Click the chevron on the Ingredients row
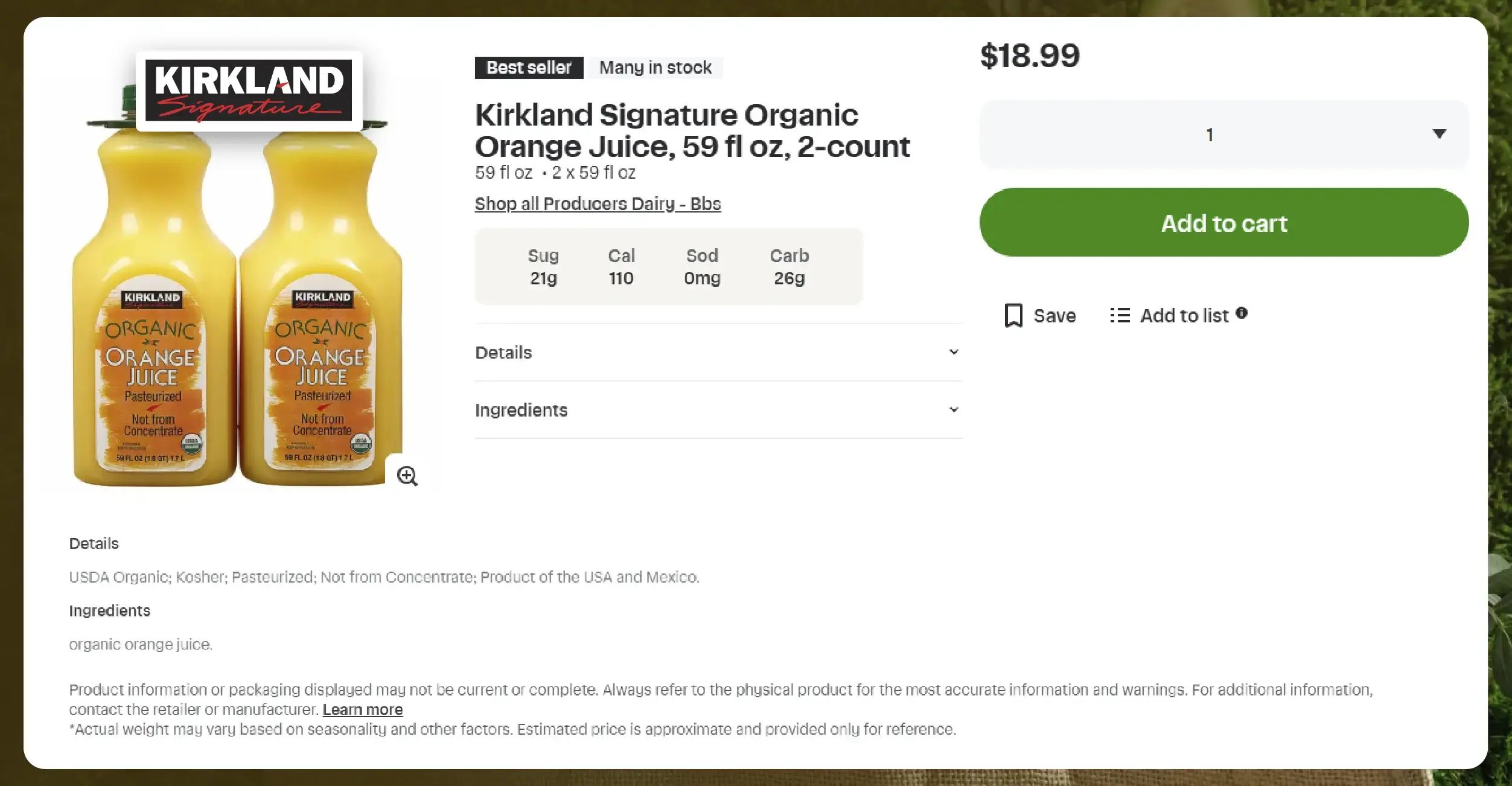This screenshot has height=786, width=1512. [952, 409]
